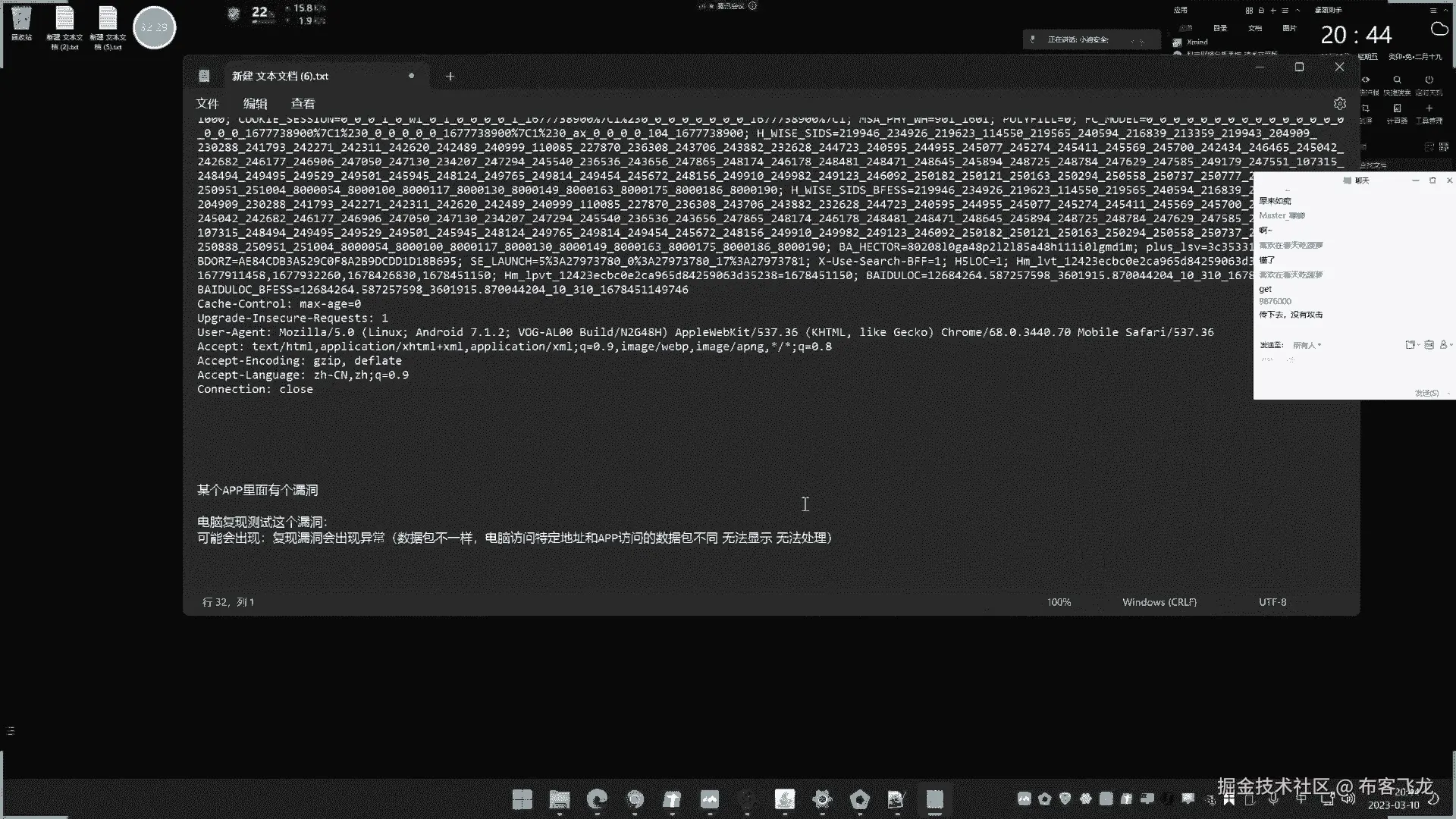Image resolution: width=1456 pixels, height=819 pixels.
Task: Launch Microsoft Edge from the taskbar
Action: tap(597, 799)
